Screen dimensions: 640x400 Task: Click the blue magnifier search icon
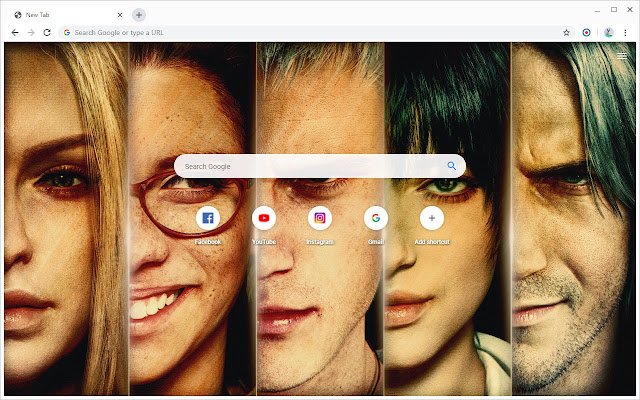pos(451,166)
